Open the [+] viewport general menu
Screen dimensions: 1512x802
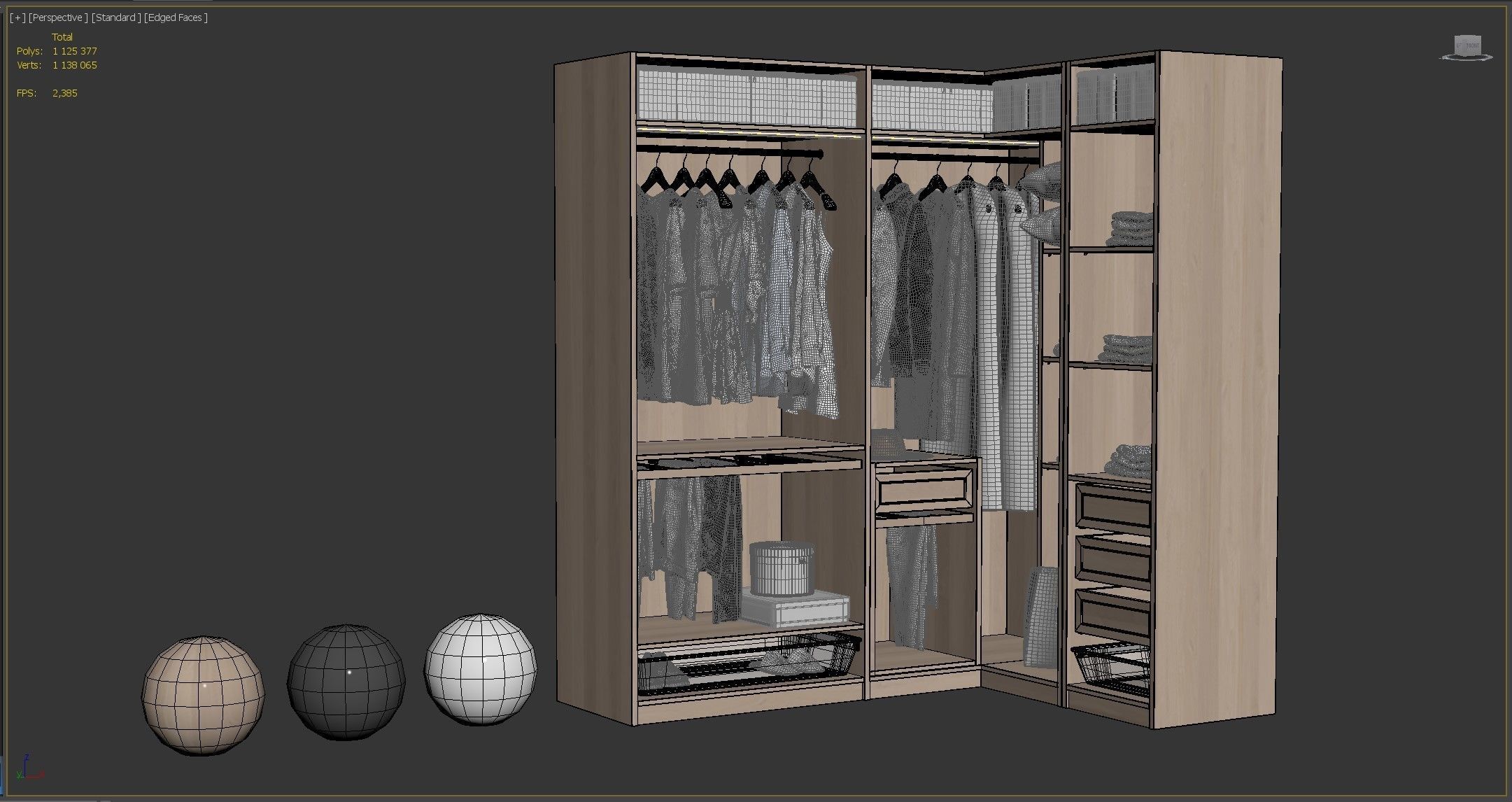pos(18,17)
